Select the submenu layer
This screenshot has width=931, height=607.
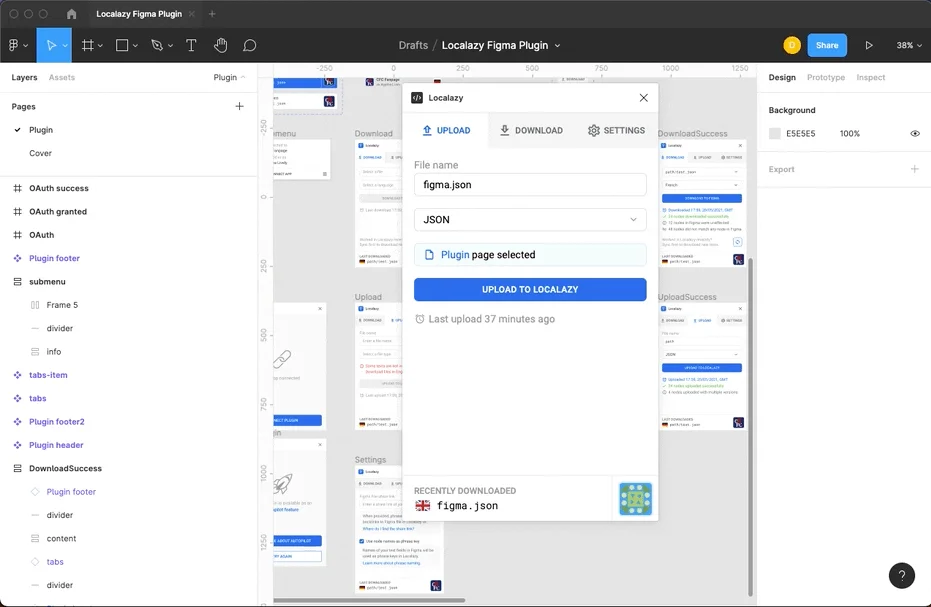pyautogui.click(x=47, y=282)
